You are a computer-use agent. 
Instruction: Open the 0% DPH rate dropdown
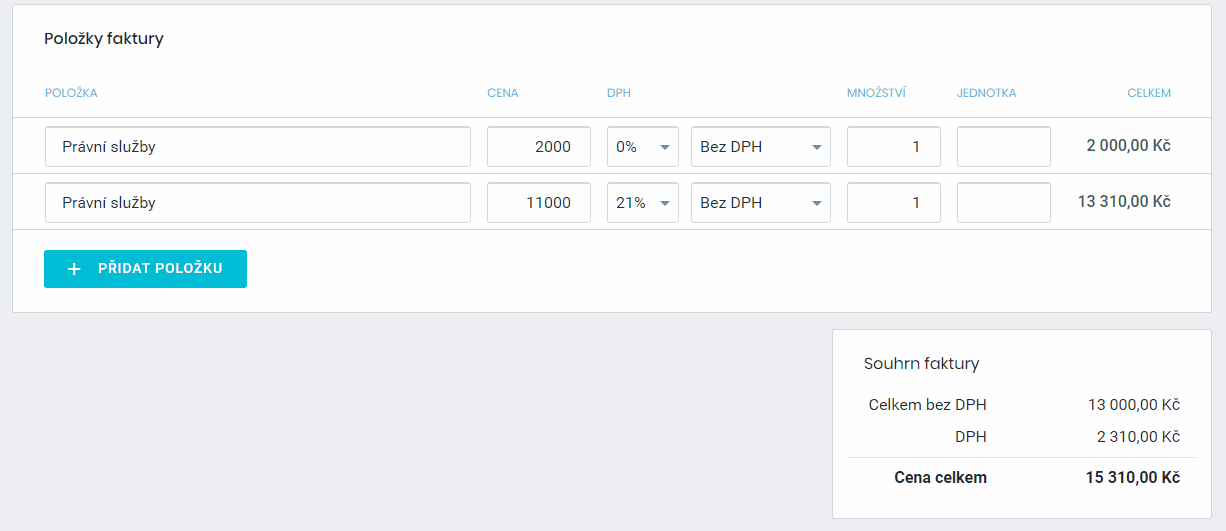click(x=643, y=147)
